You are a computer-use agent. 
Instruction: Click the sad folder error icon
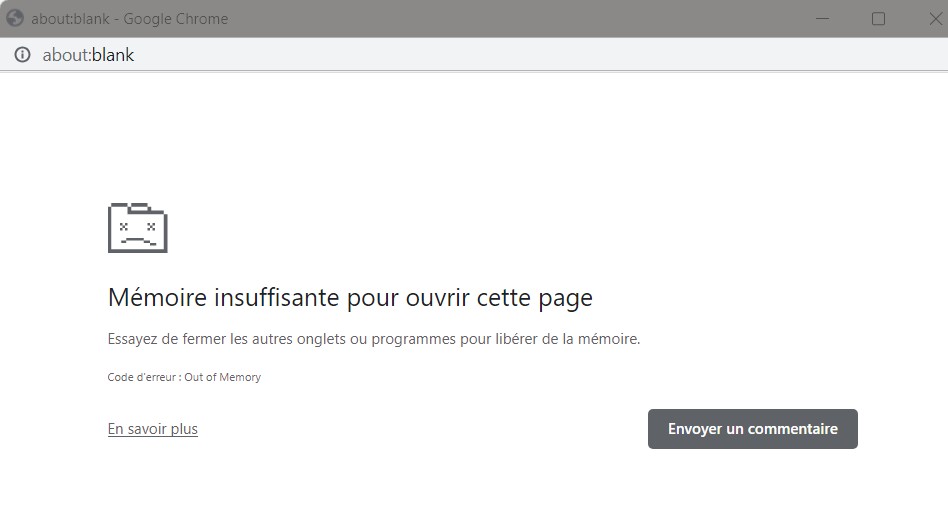[x=137, y=228]
